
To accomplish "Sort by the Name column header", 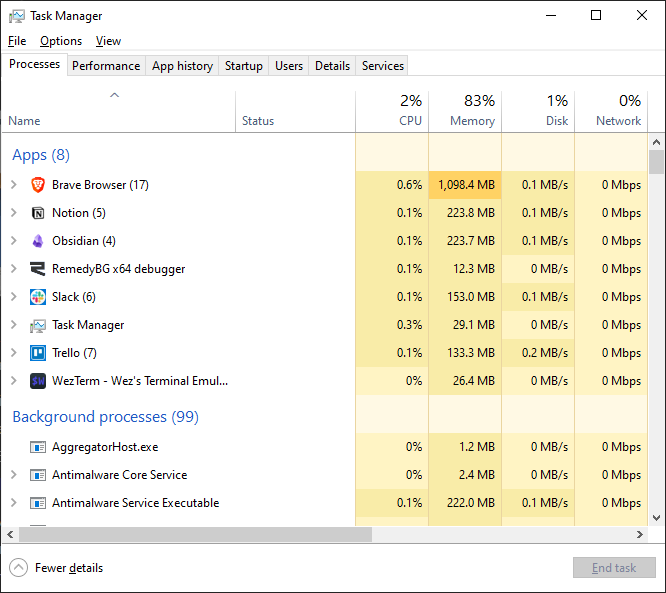I will tap(119, 111).
